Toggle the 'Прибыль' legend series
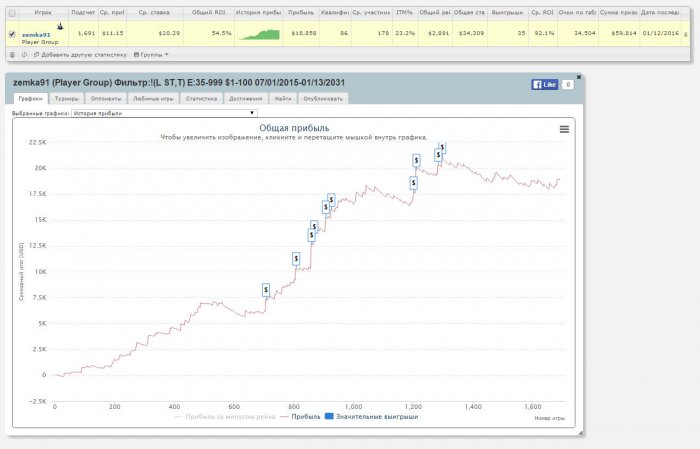 pyautogui.click(x=300, y=417)
